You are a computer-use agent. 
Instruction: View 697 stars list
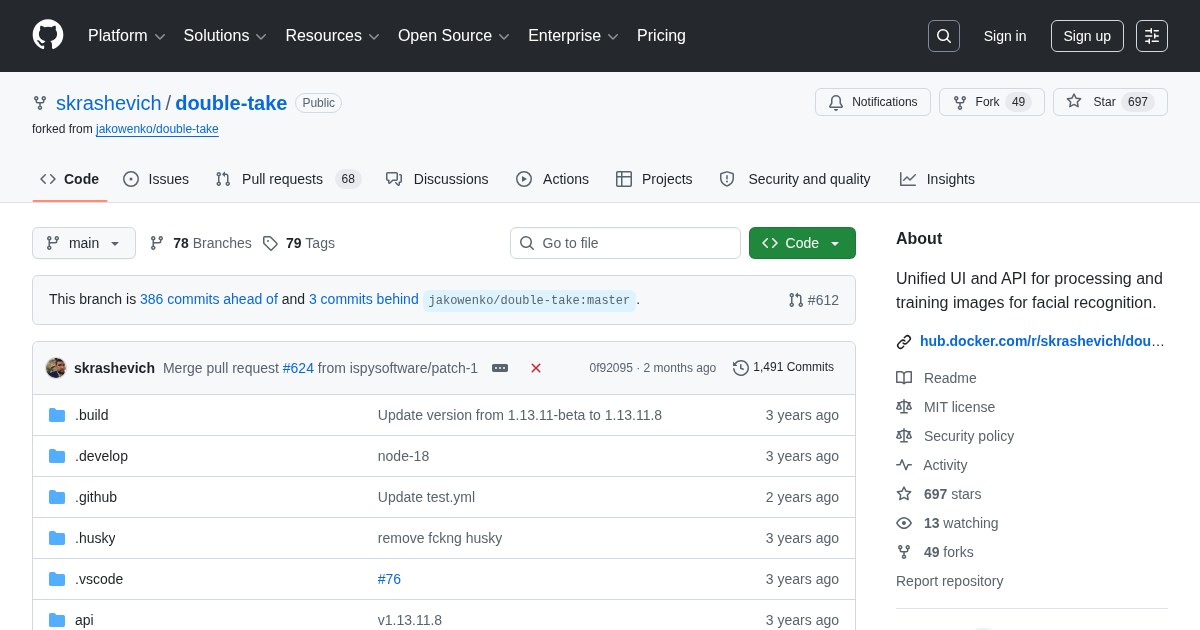coord(939,494)
